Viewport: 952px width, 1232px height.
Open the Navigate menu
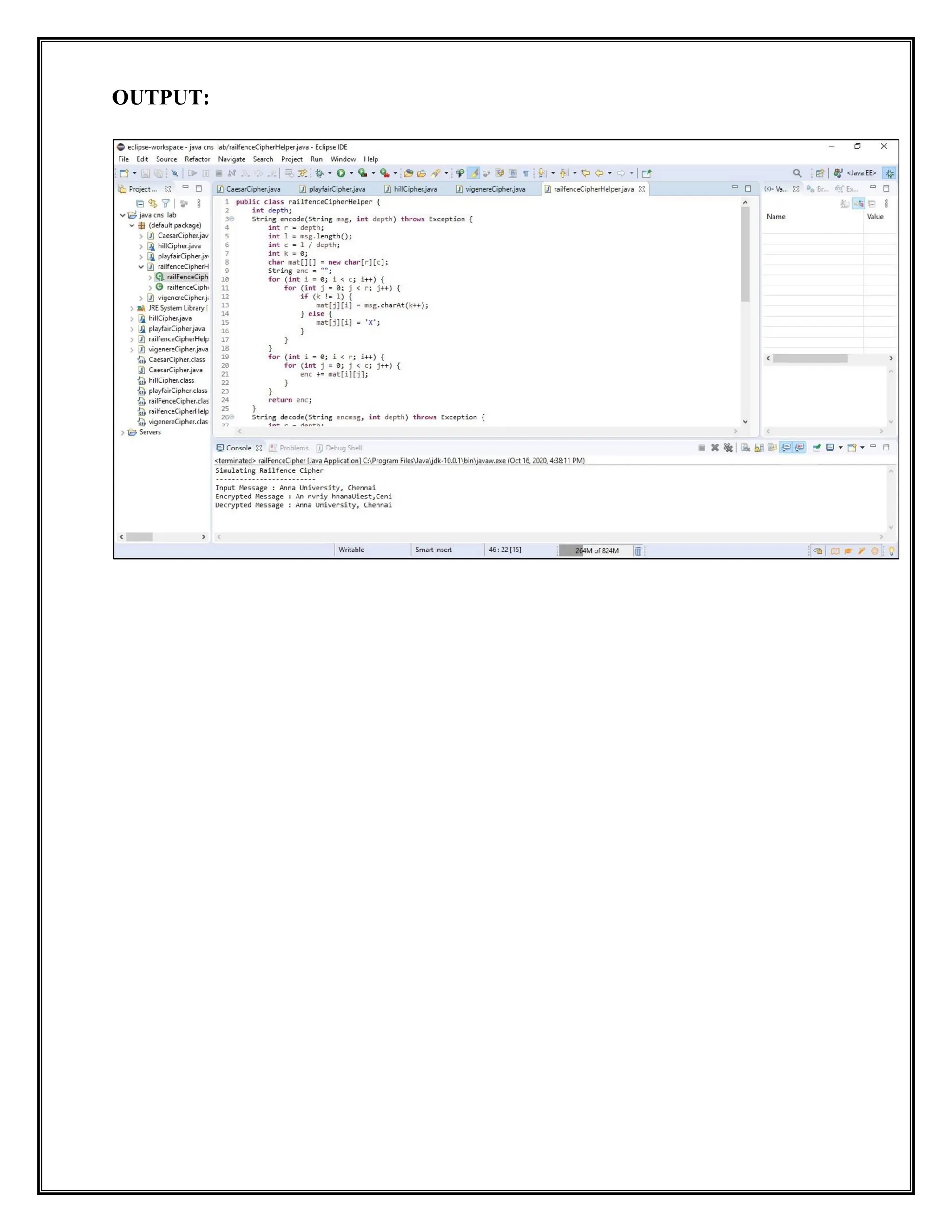click(x=232, y=159)
